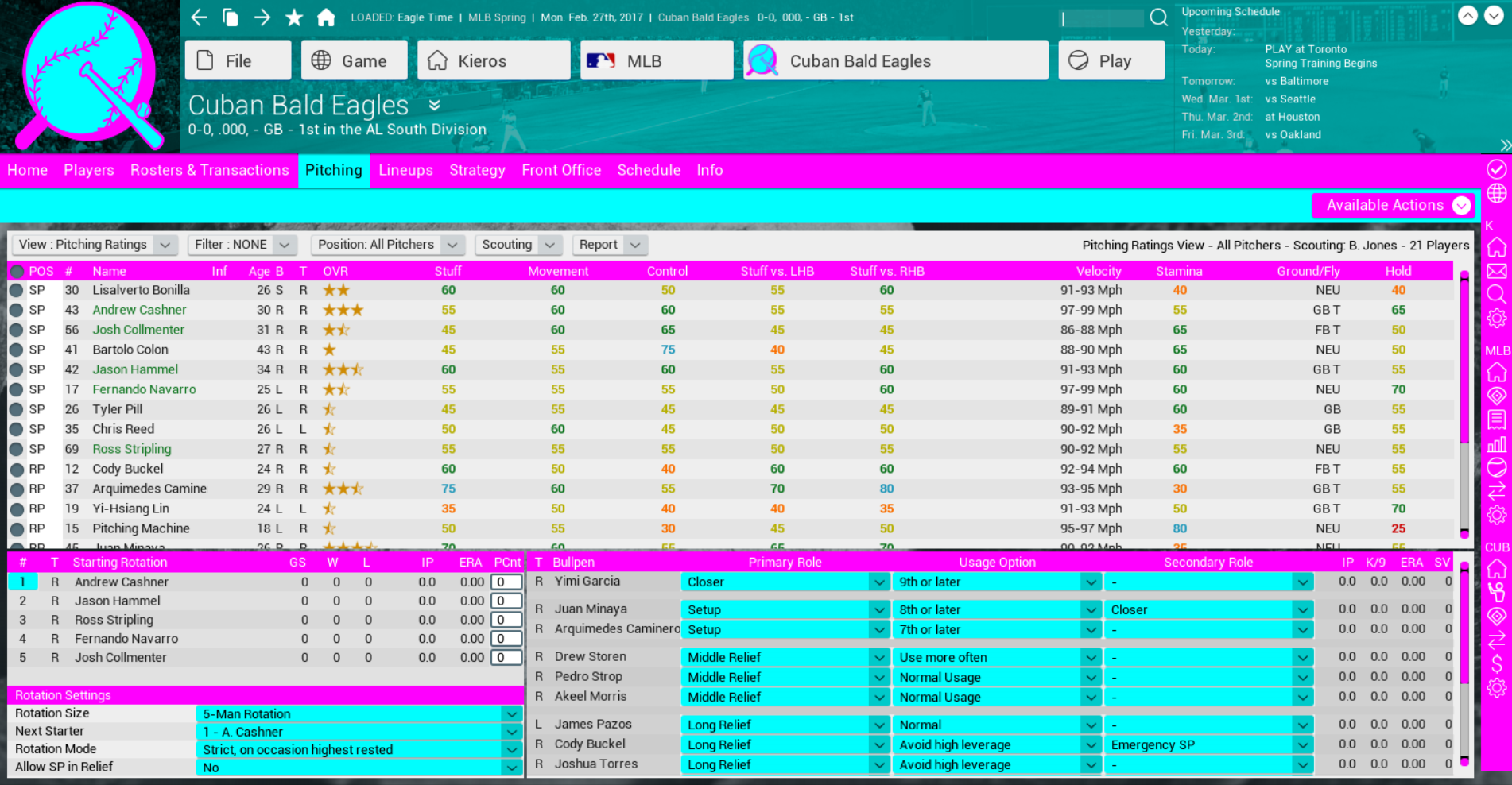Image resolution: width=1512 pixels, height=785 pixels.
Task: Click the Play button
Action: [x=1111, y=60]
